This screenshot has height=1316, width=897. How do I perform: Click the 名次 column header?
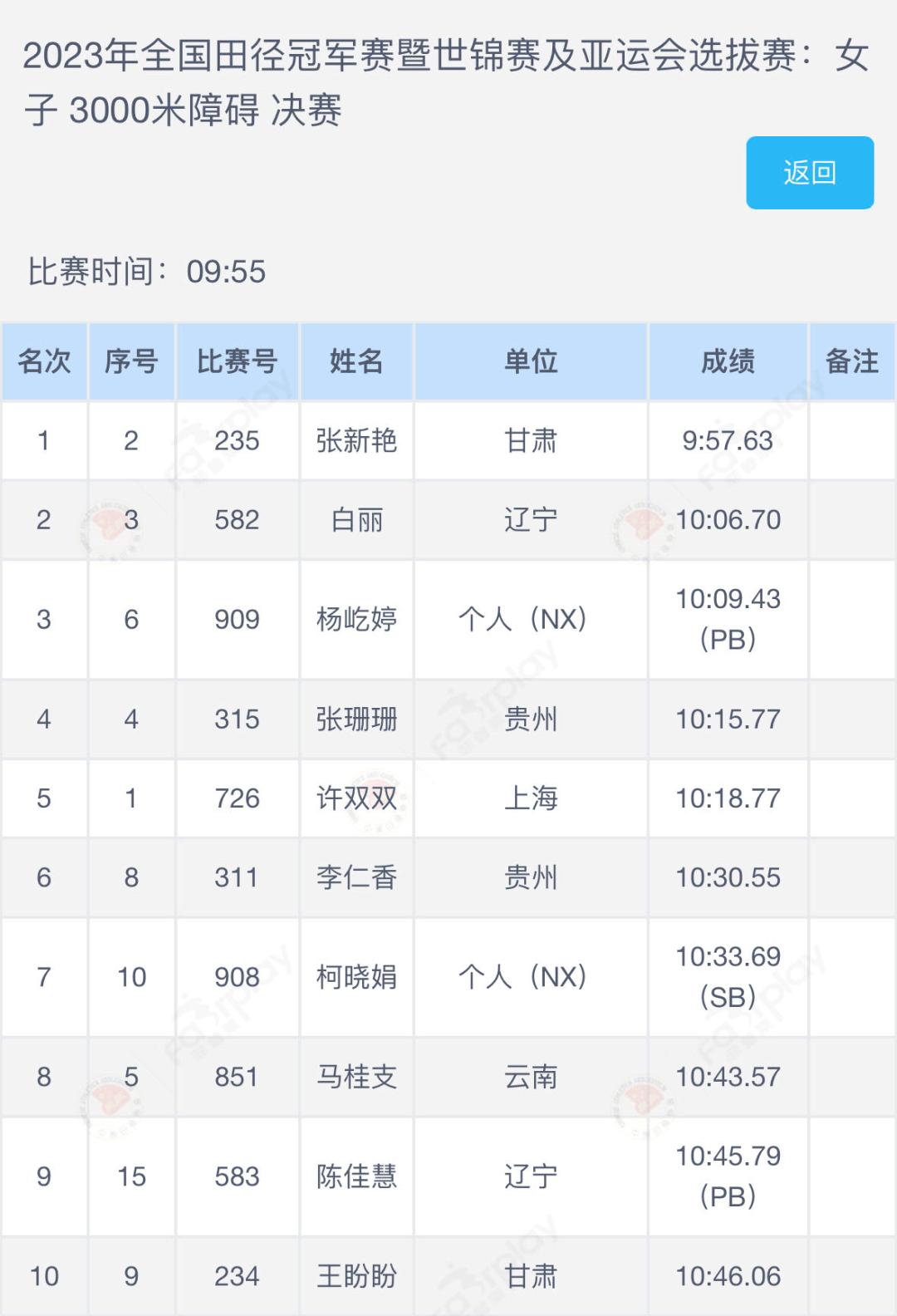pos(45,361)
